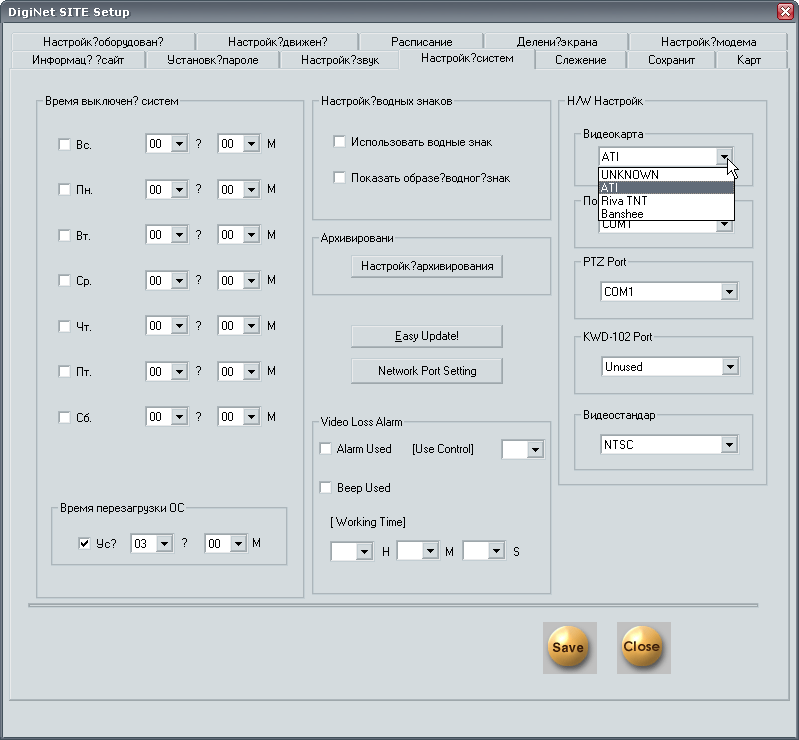Close the DigiNet SITE Setup window
Image resolution: width=799 pixels, height=740 pixels.
pyautogui.click(x=785, y=11)
